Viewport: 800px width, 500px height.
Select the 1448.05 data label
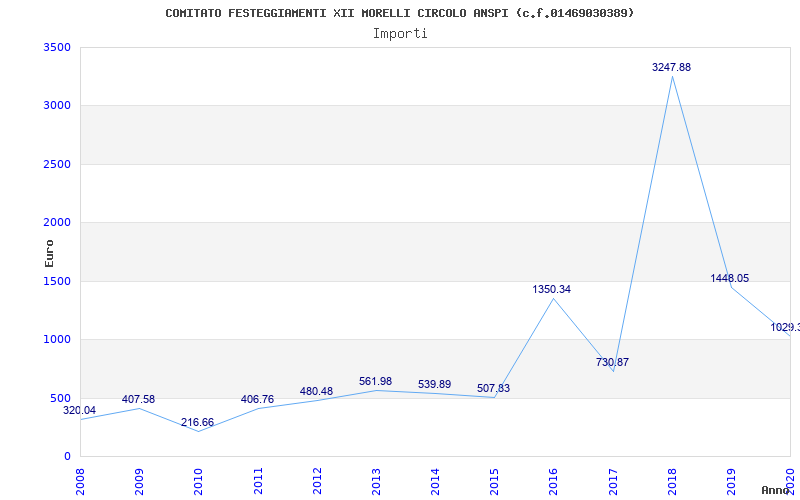tap(730, 278)
